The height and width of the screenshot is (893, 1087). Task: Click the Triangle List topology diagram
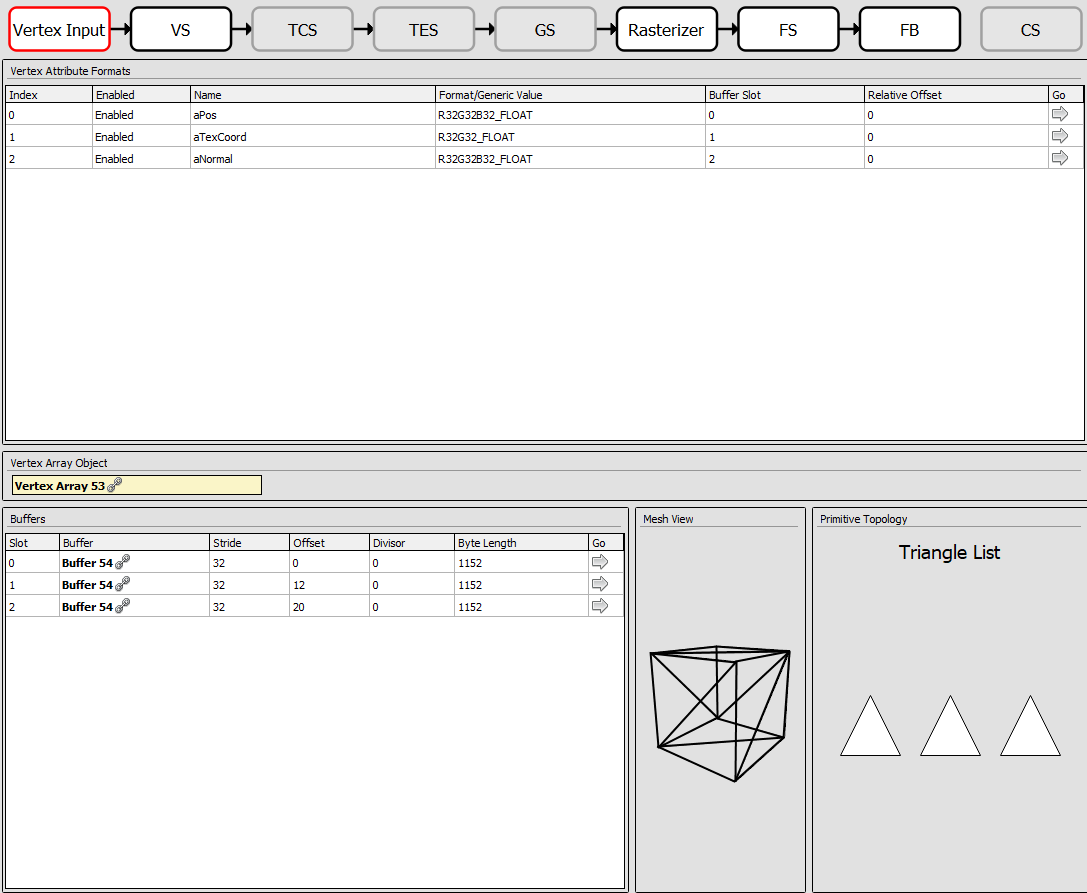tap(950, 726)
